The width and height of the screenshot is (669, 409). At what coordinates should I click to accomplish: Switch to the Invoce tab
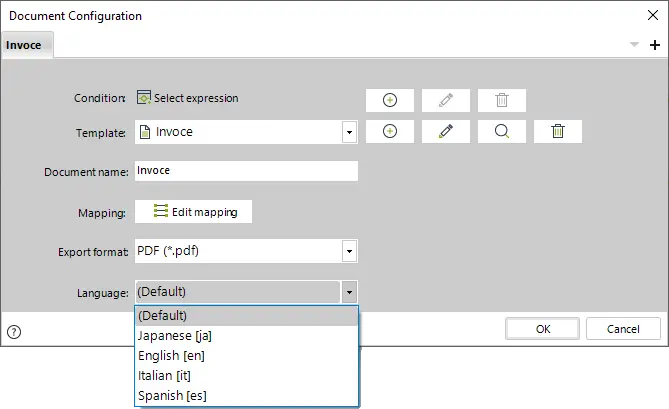click(27, 45)
